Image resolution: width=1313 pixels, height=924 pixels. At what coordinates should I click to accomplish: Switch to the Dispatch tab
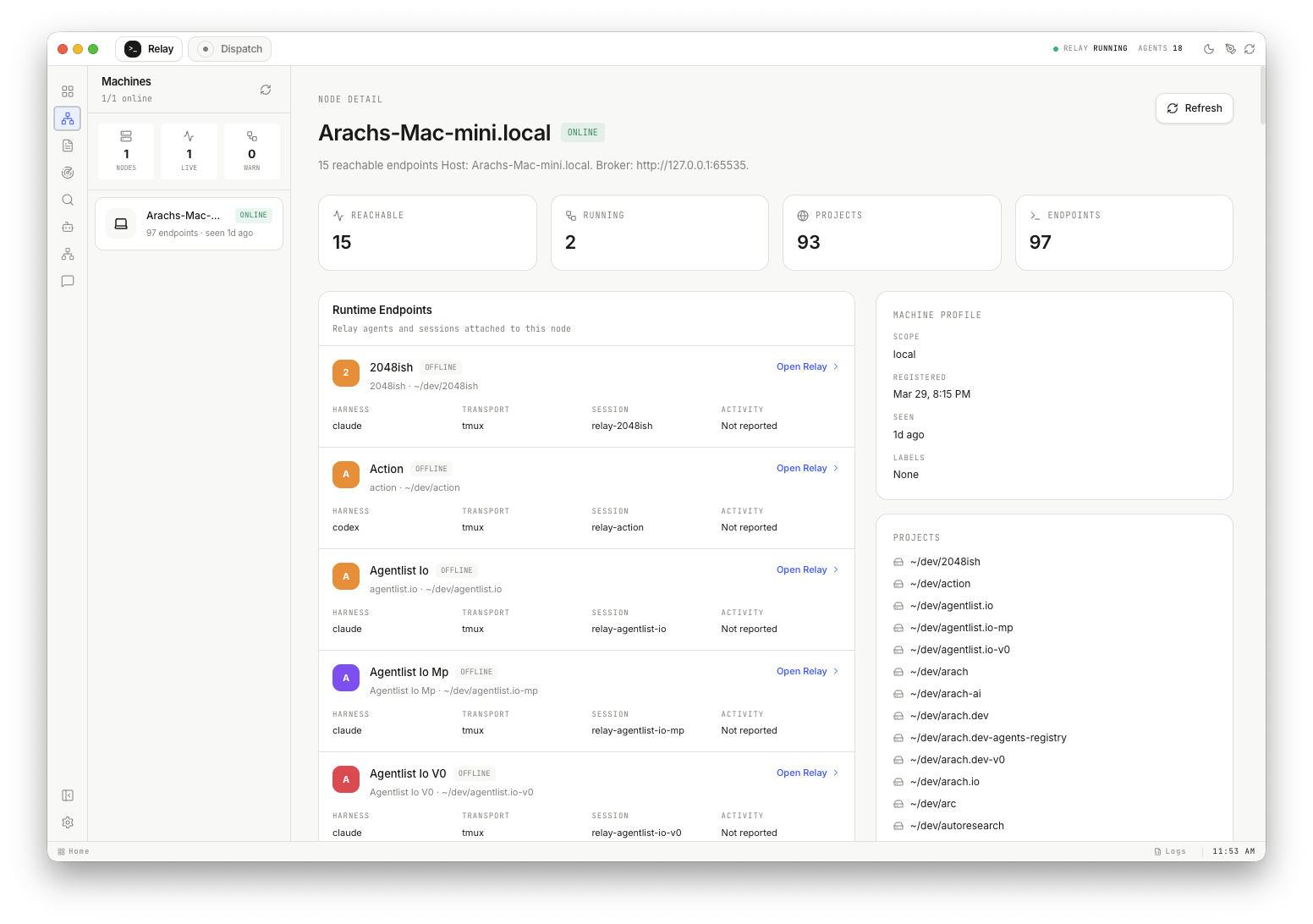point(230,49)
